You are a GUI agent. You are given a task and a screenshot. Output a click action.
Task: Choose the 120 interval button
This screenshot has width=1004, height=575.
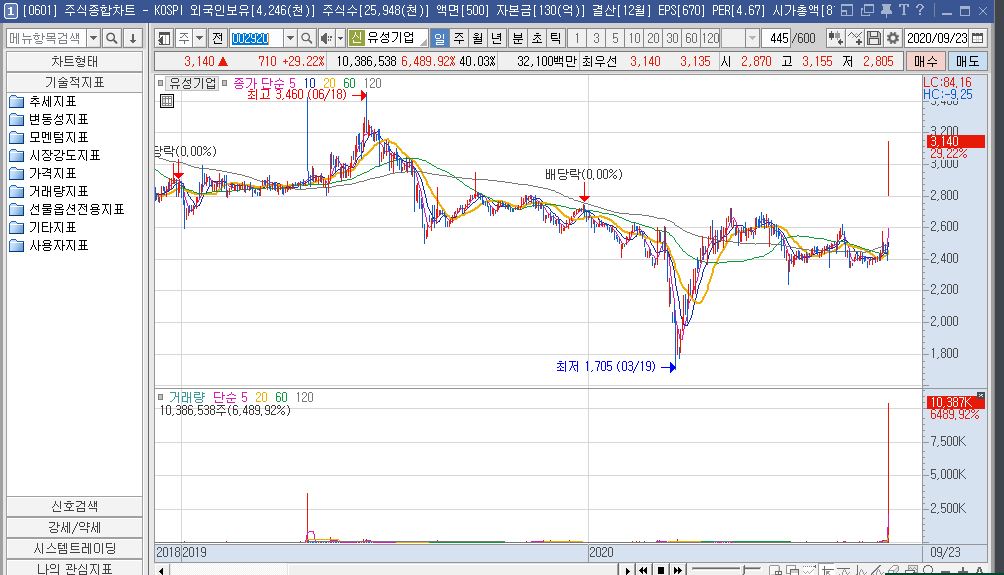[710, 38]
